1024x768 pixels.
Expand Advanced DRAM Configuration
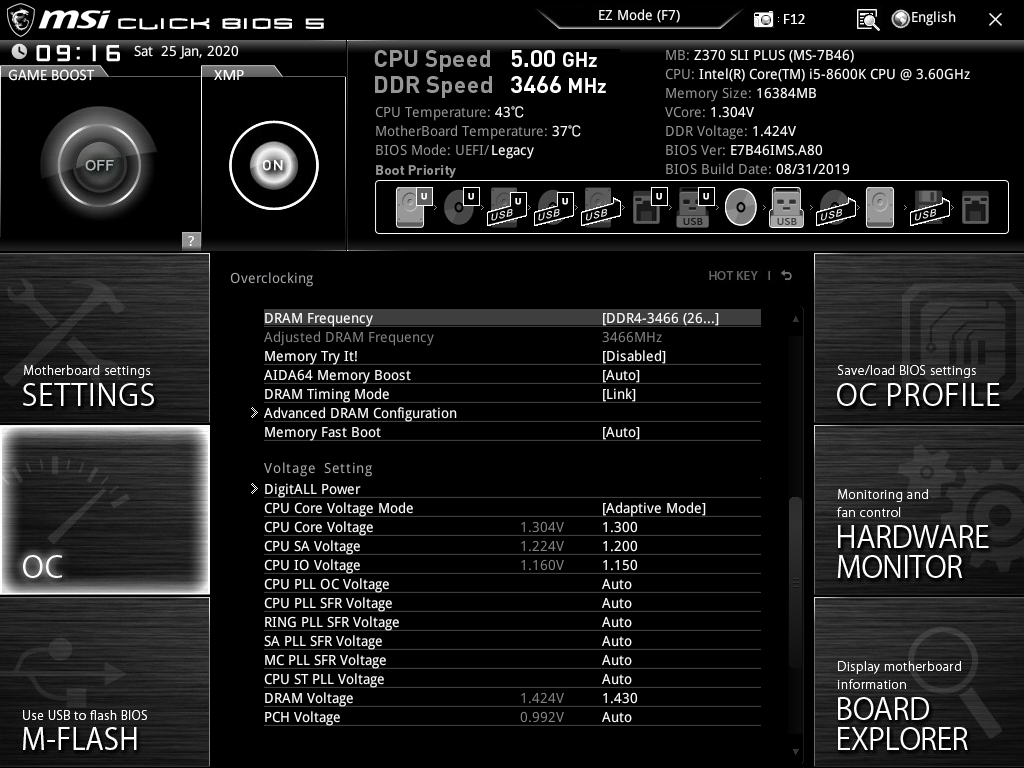(x=360, y=413)
